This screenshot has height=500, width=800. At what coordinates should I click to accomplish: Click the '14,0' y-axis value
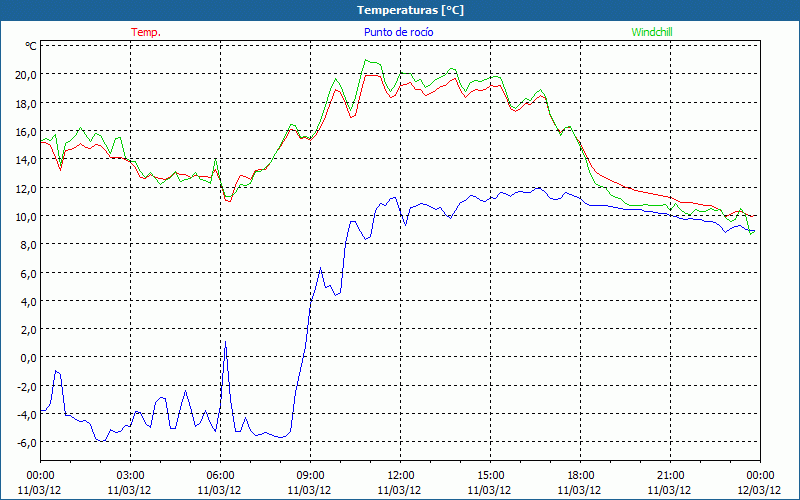[27, 160]
